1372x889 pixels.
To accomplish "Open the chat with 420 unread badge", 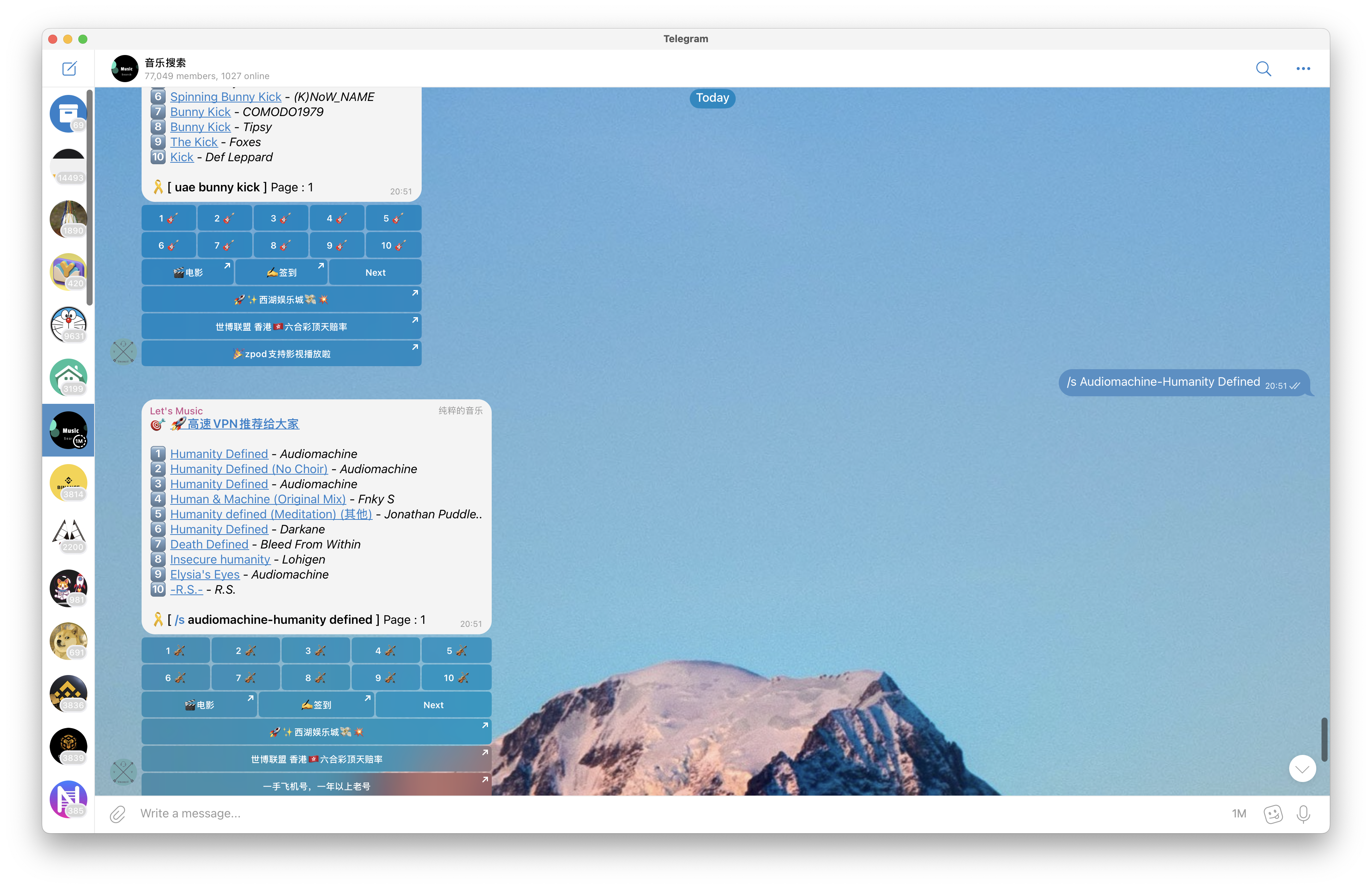I will point(68,272).
